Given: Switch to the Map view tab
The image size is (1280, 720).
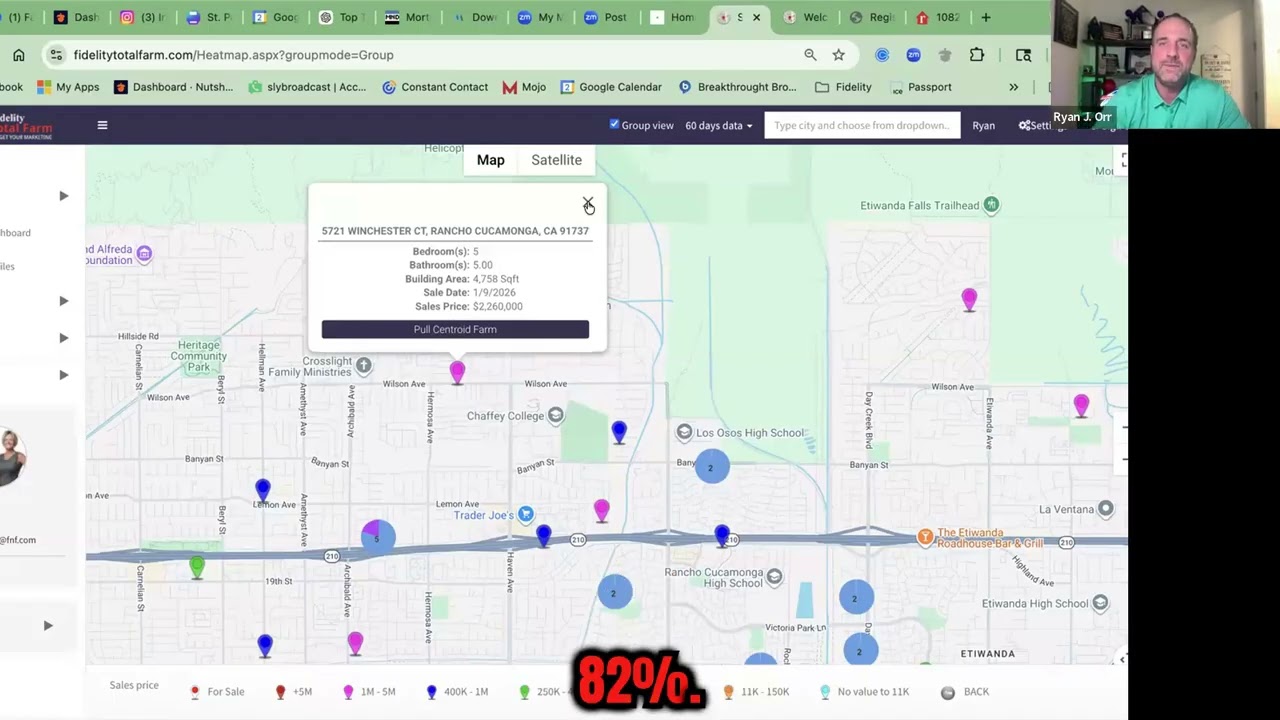Looking at the screenshot, I should (490, 160).
